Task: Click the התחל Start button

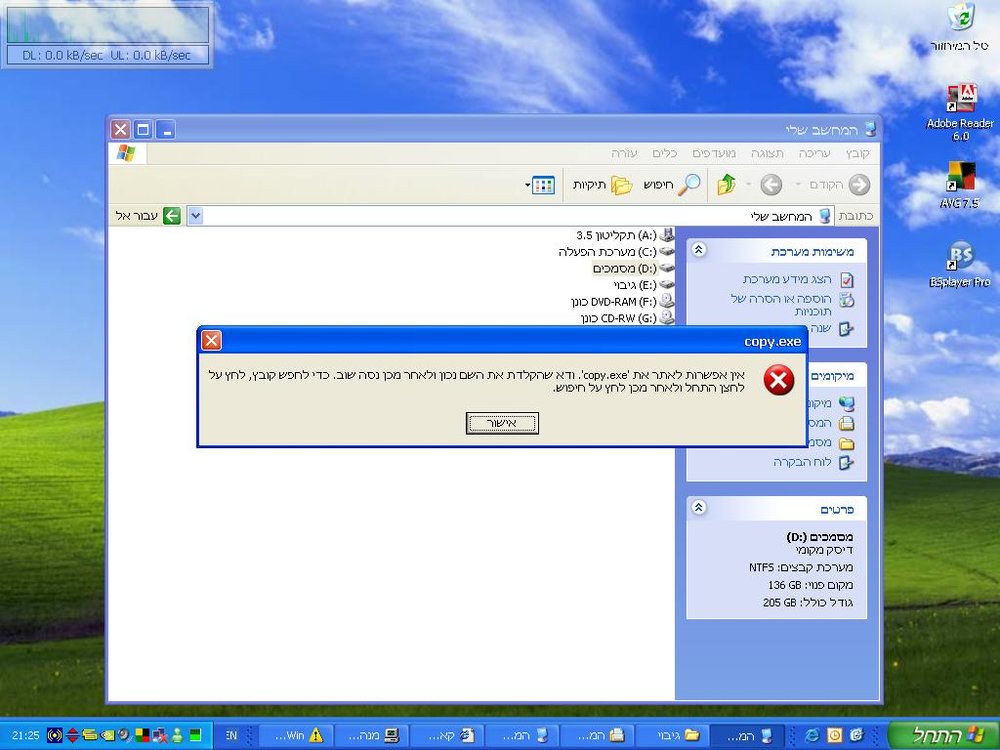Action: 944,735
